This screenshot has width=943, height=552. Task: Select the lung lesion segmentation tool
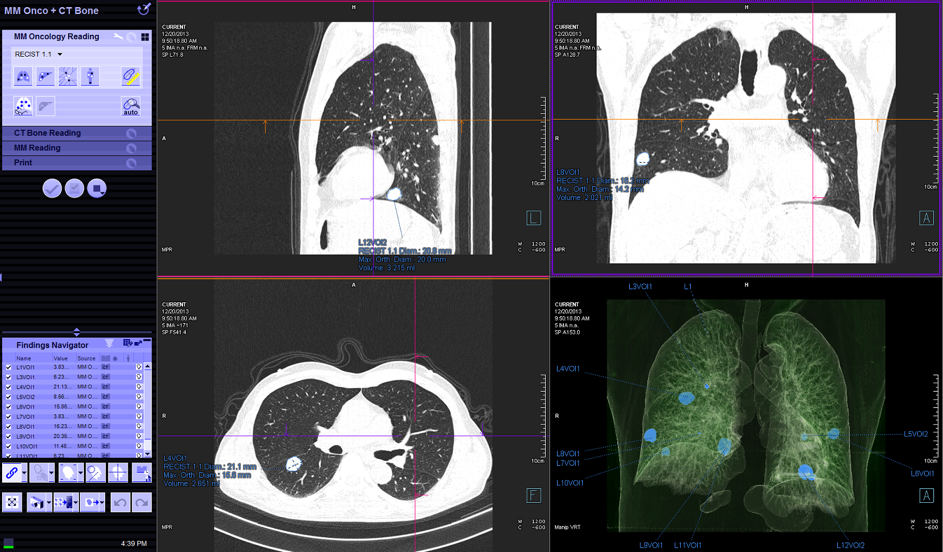22,76
